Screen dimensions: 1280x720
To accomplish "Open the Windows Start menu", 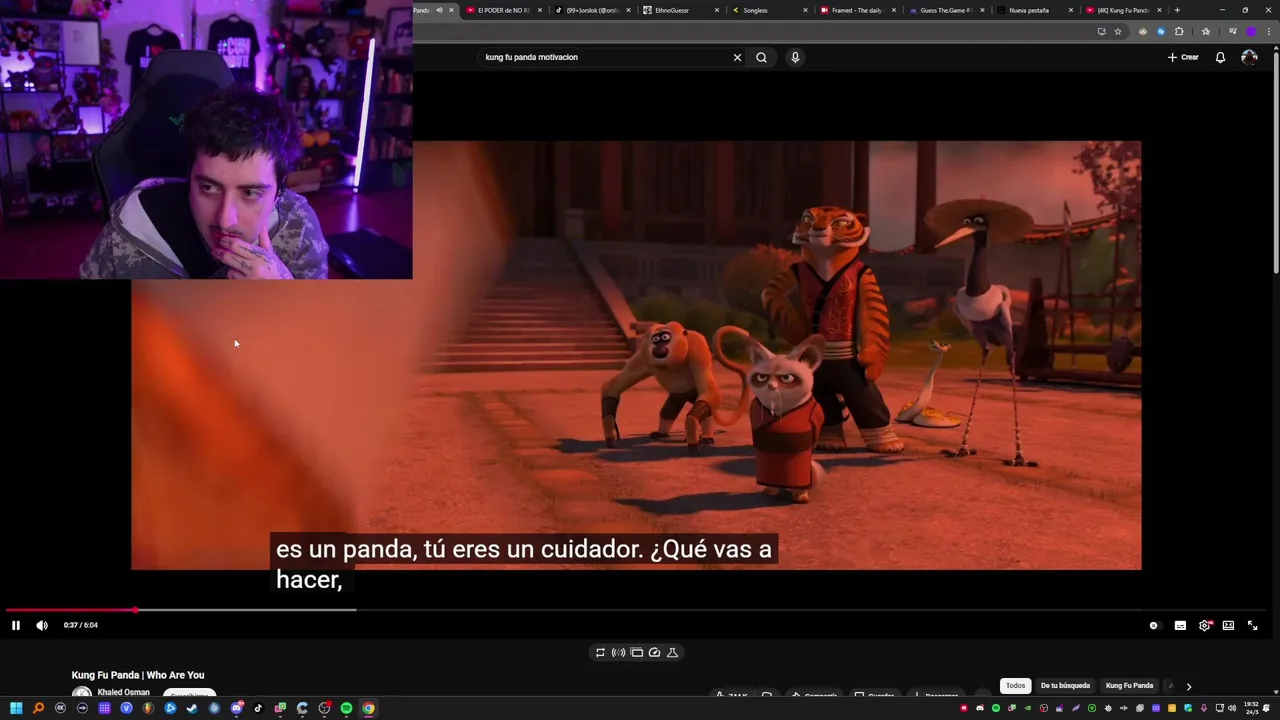I will tap(16, 708).
